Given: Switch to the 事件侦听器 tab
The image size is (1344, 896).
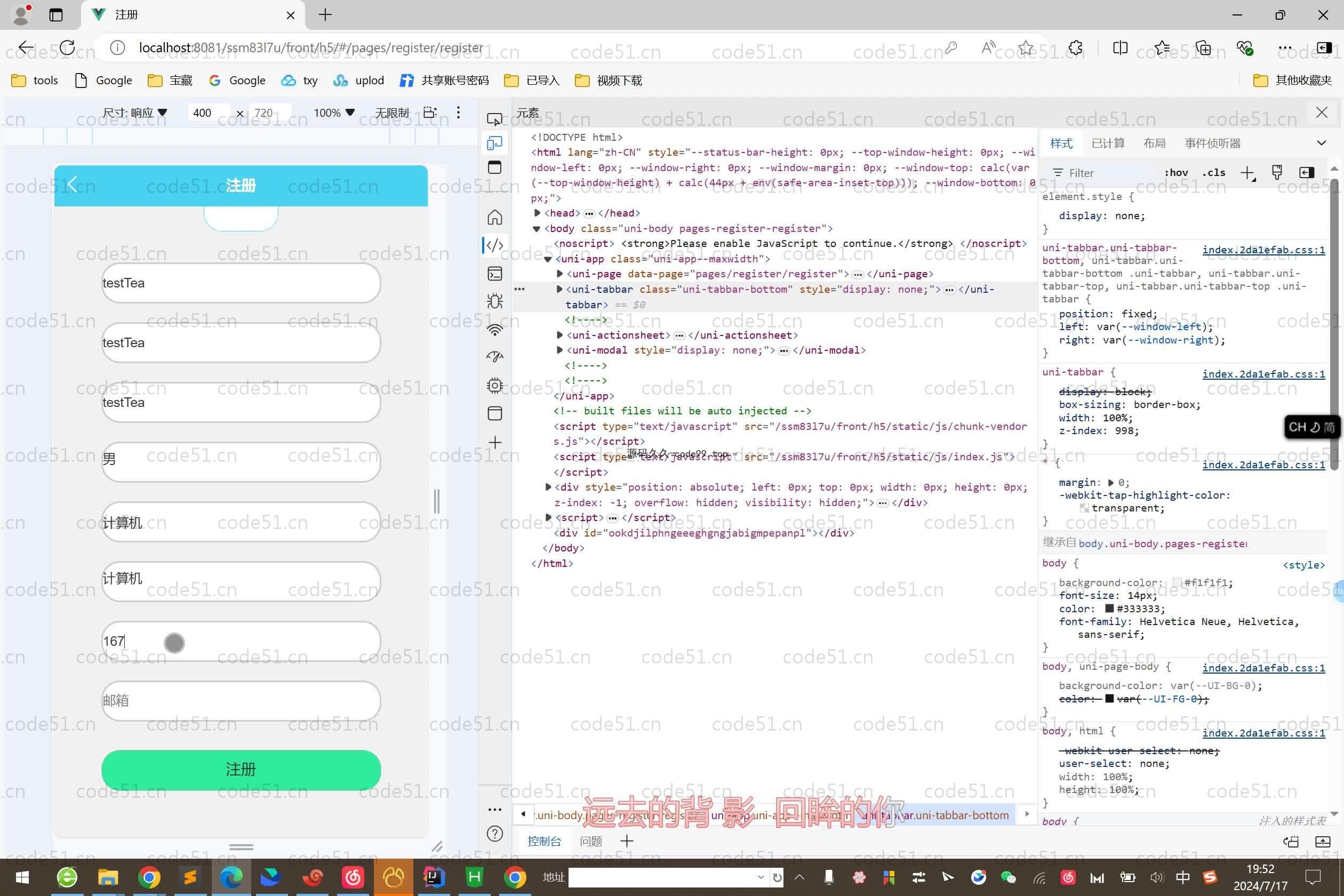Looking at the screenshot, I should point(1213,143).
